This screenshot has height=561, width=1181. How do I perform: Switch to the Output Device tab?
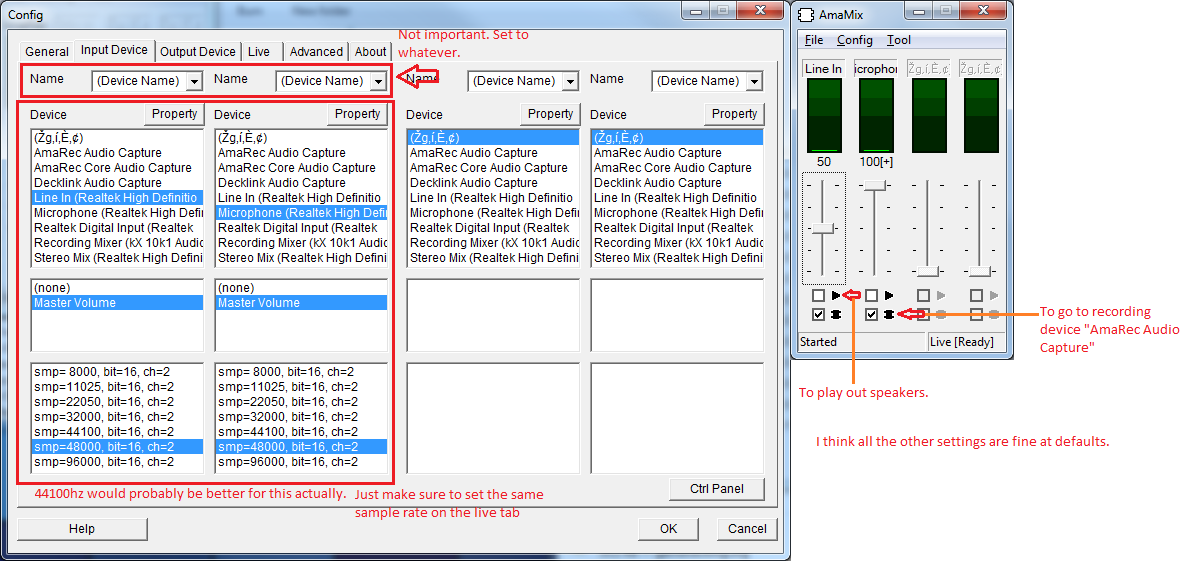pos(198,52)
